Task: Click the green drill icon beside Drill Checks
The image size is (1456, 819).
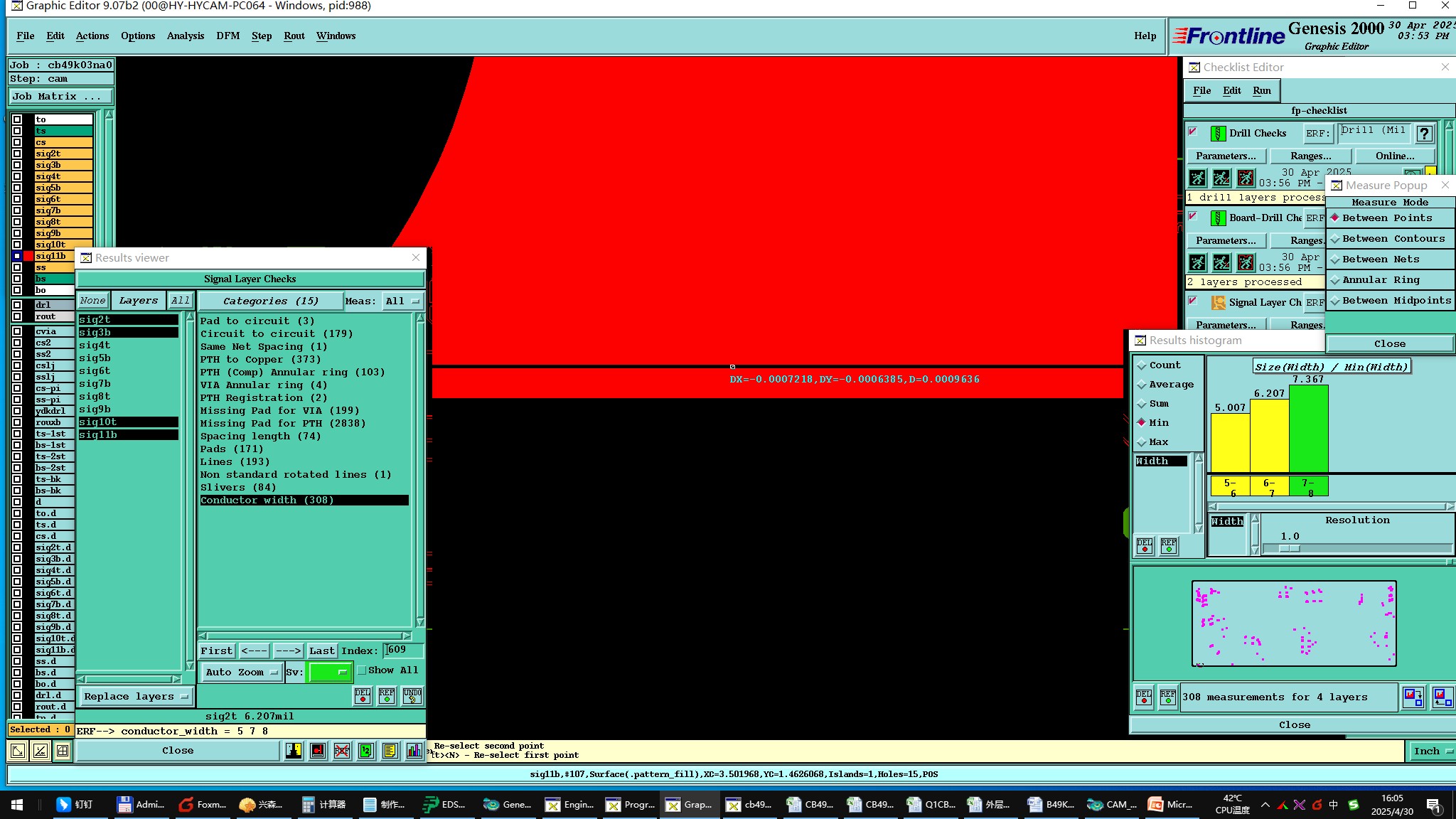Action: 1218,133
